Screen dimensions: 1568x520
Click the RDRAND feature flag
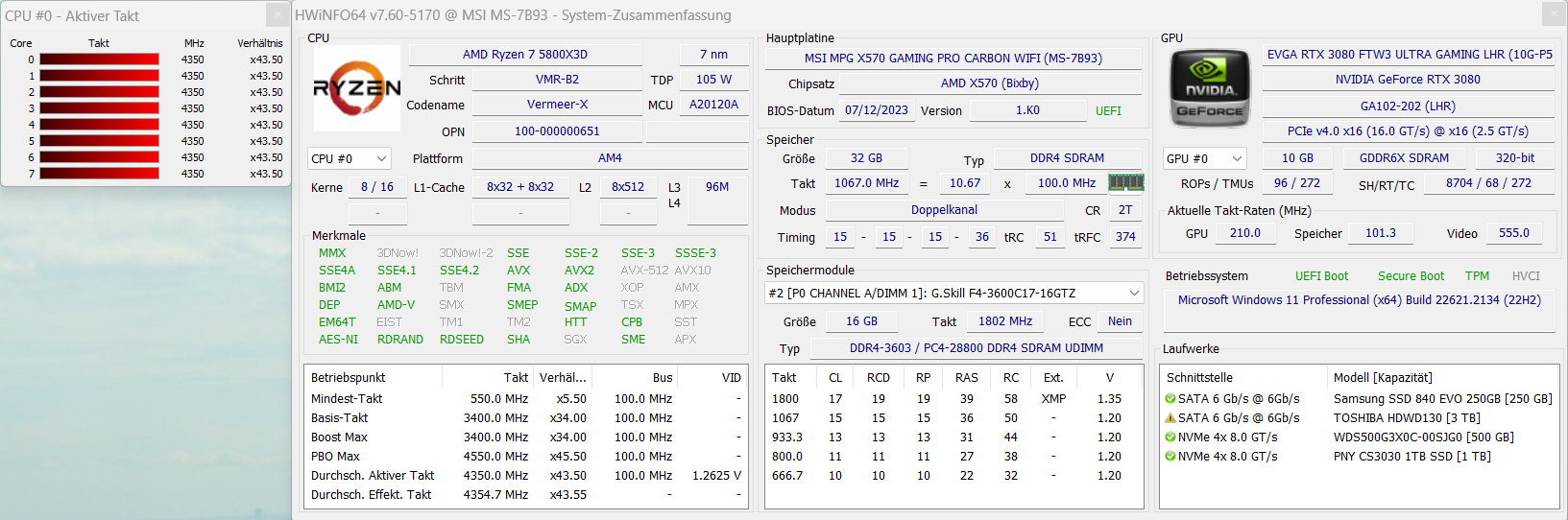pyautogui.click(x=400, y=340)
